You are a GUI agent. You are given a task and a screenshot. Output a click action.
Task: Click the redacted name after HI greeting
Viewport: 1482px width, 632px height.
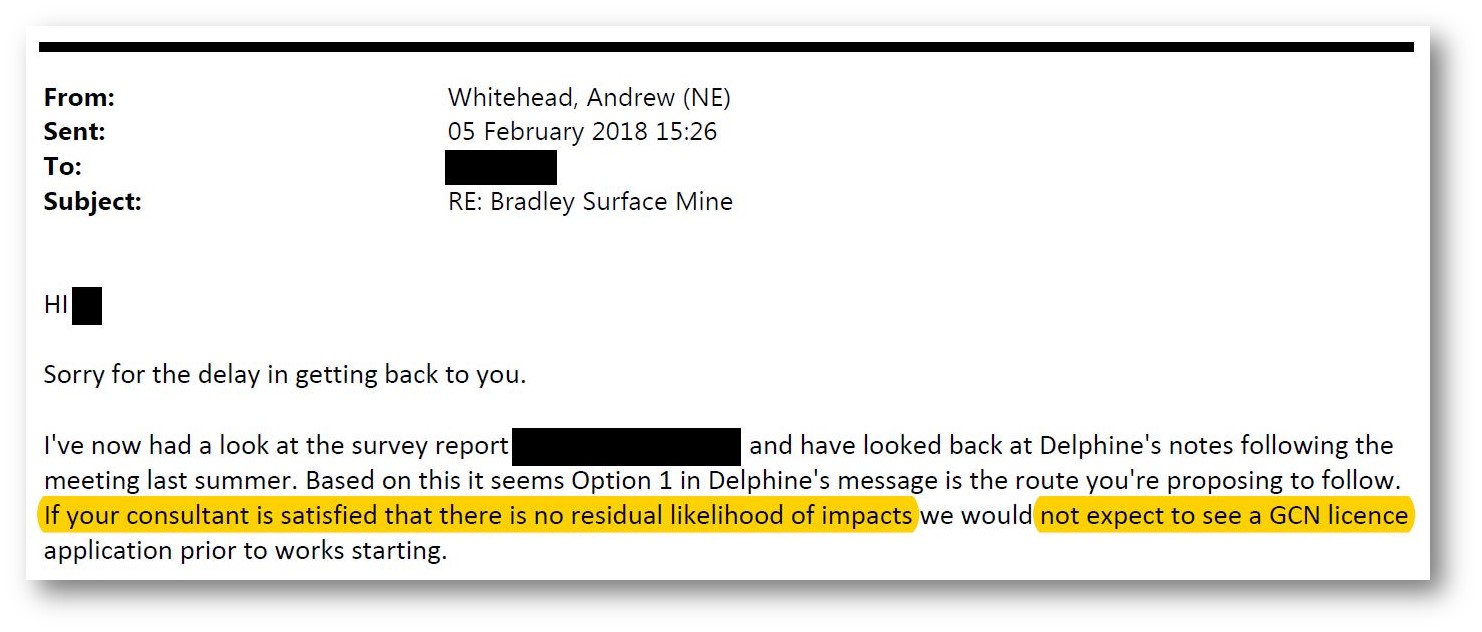pos(87,306)
